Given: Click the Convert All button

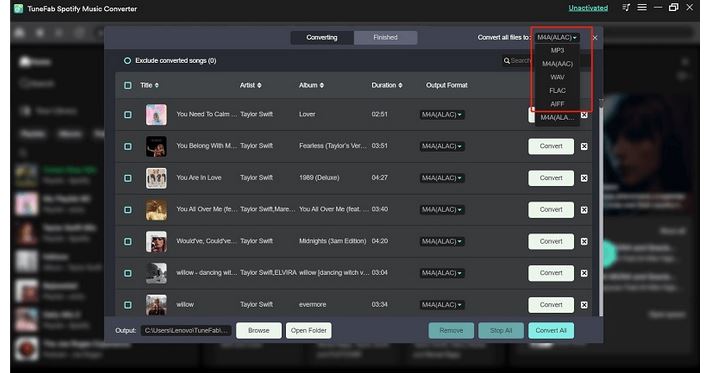Looking at the screenshot, I should [551, 331].
